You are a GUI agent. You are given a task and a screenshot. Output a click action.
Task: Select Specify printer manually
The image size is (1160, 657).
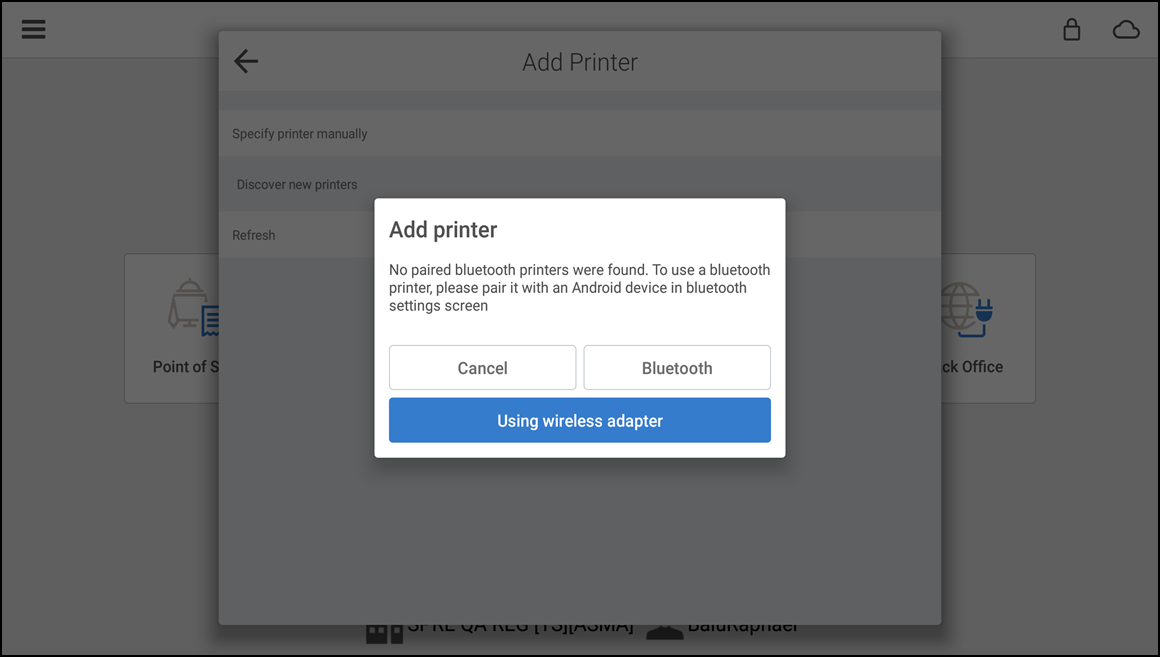[302, 133]
